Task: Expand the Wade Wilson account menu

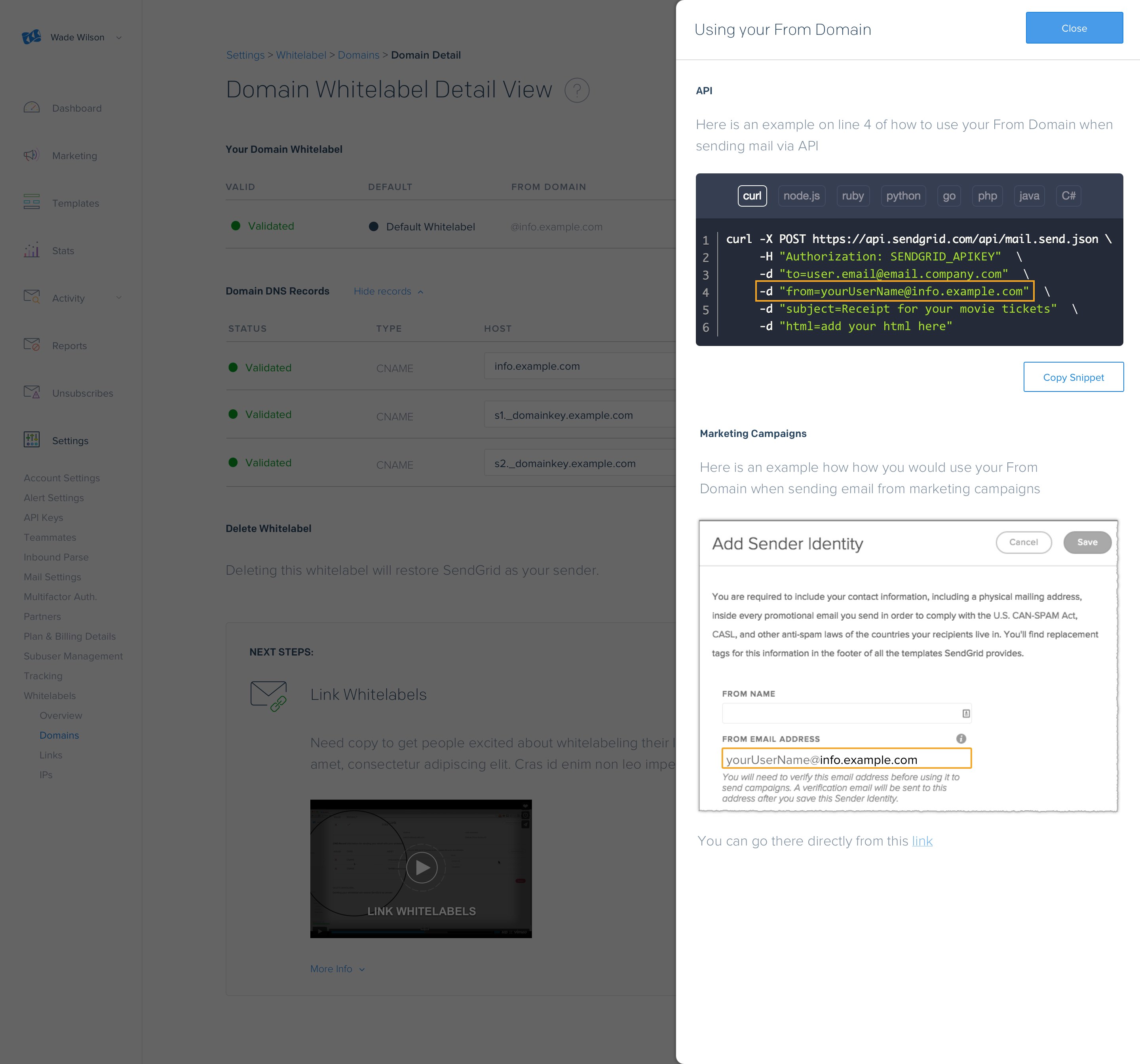Action: click(119, 38)
